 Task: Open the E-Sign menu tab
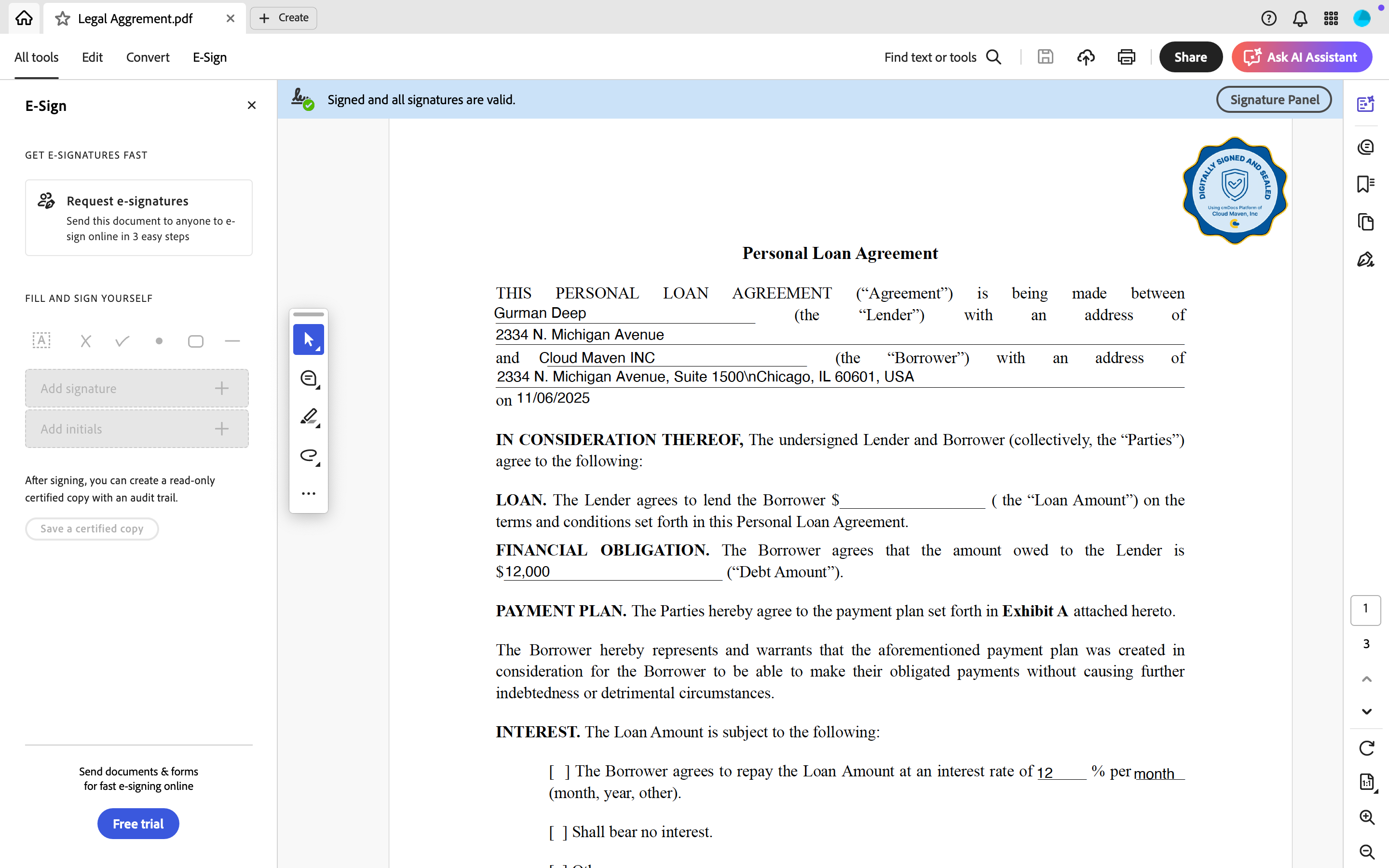click(x=209, y=57)
